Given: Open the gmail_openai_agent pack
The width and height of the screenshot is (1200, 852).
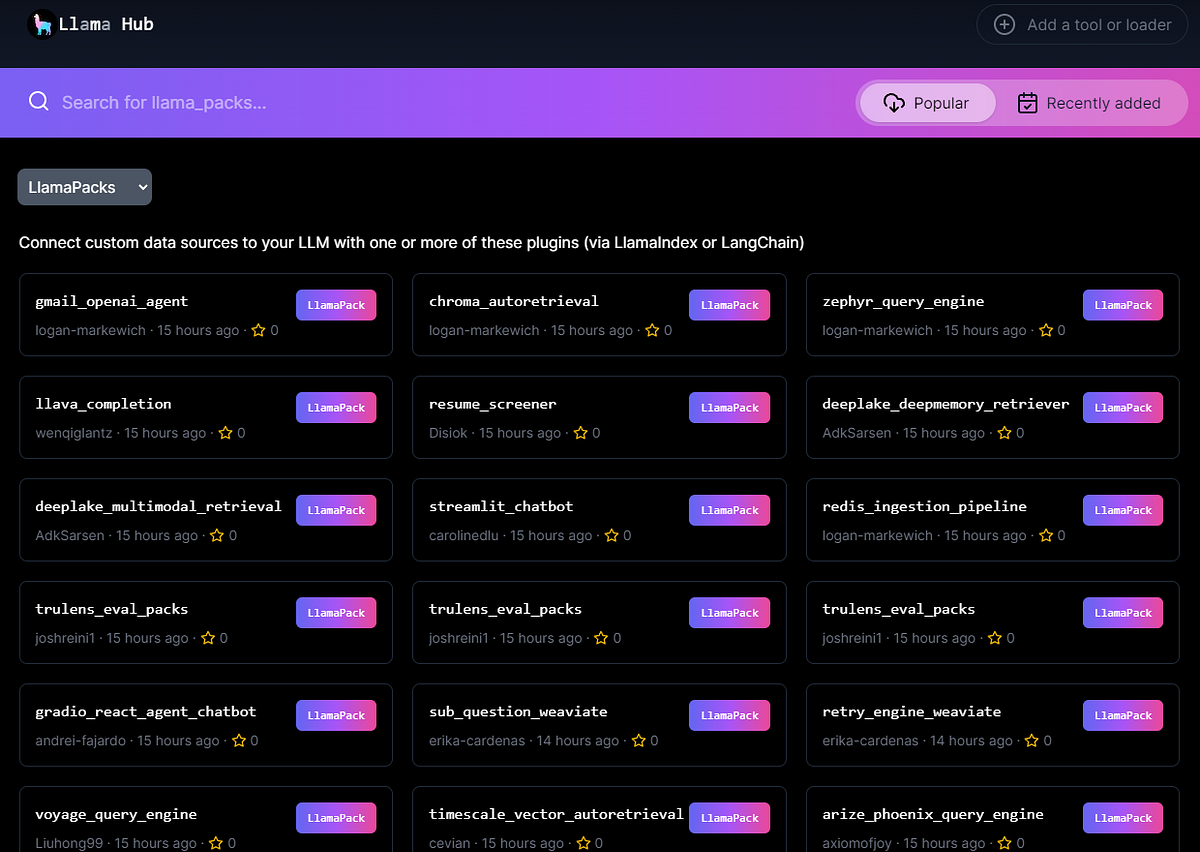Looking at the screenshot, I should point(111,300).
